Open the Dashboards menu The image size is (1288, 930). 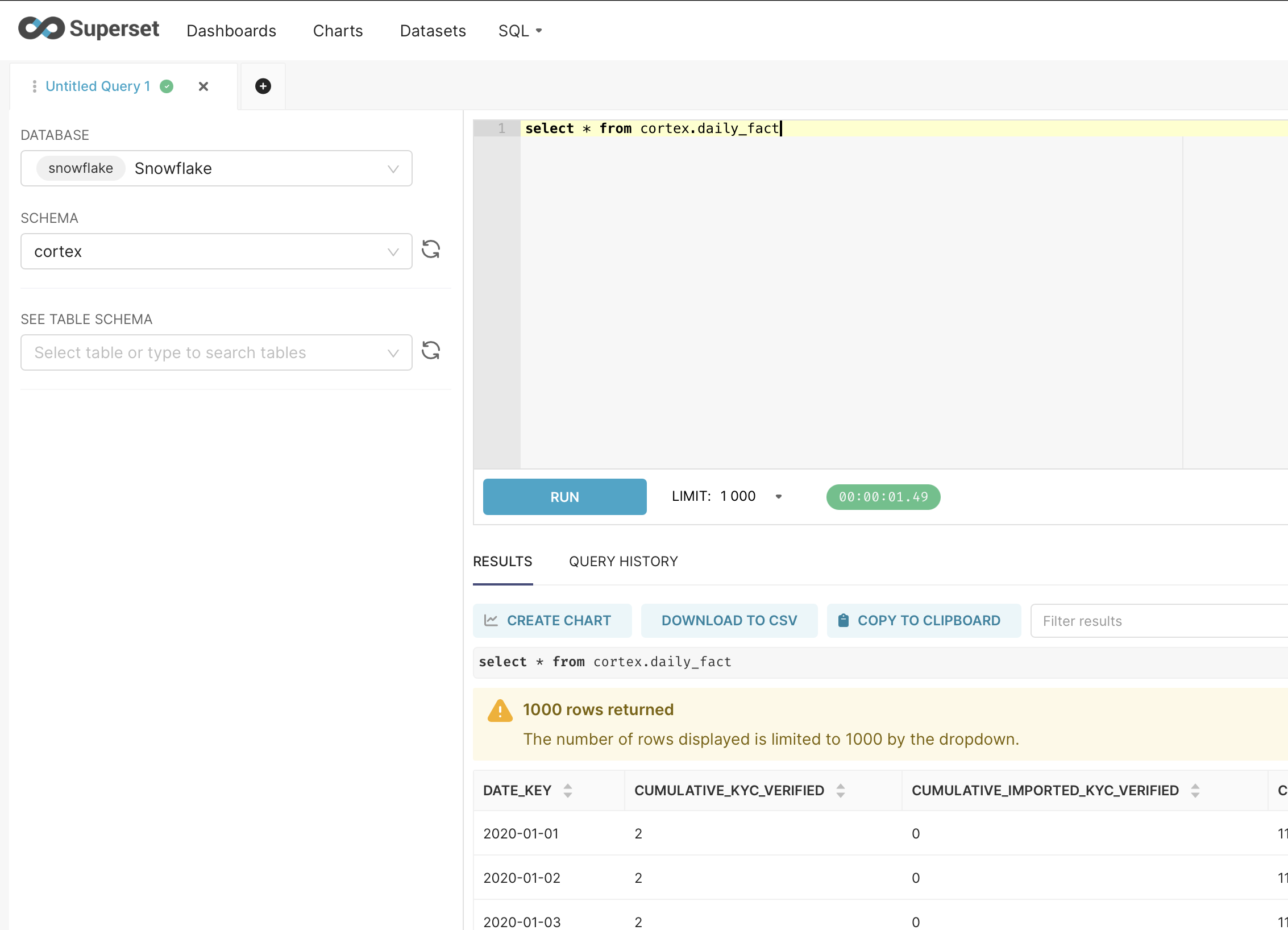[231, 31]
